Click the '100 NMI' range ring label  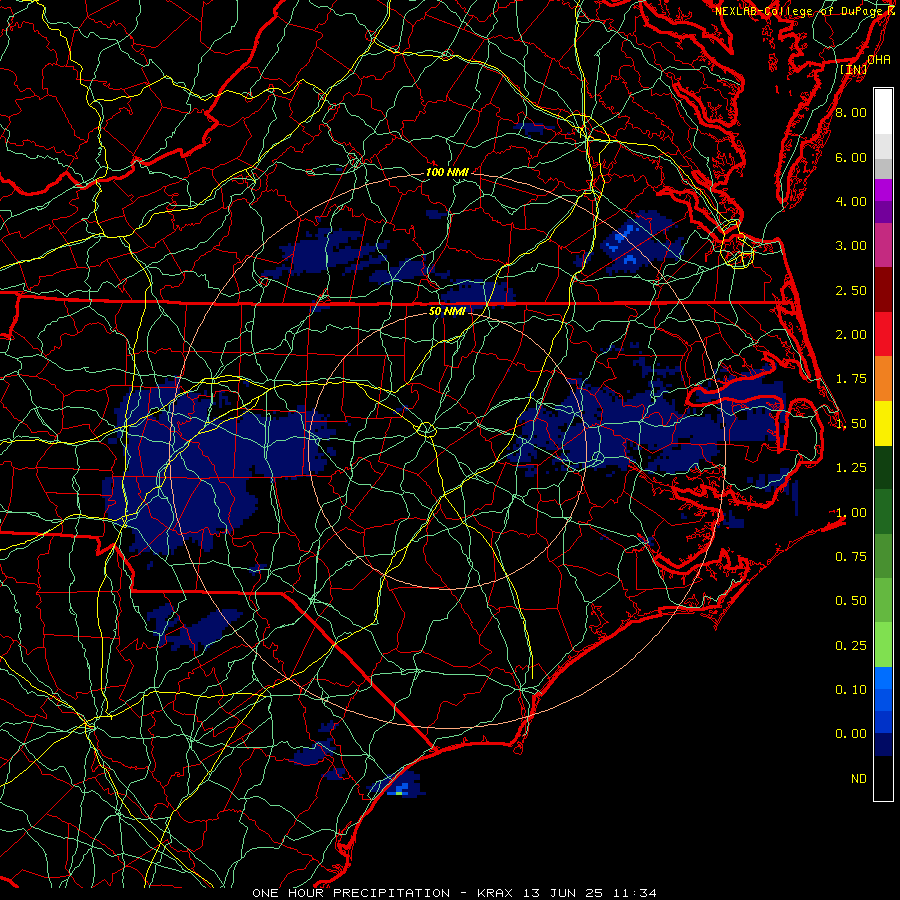[447, 172]
